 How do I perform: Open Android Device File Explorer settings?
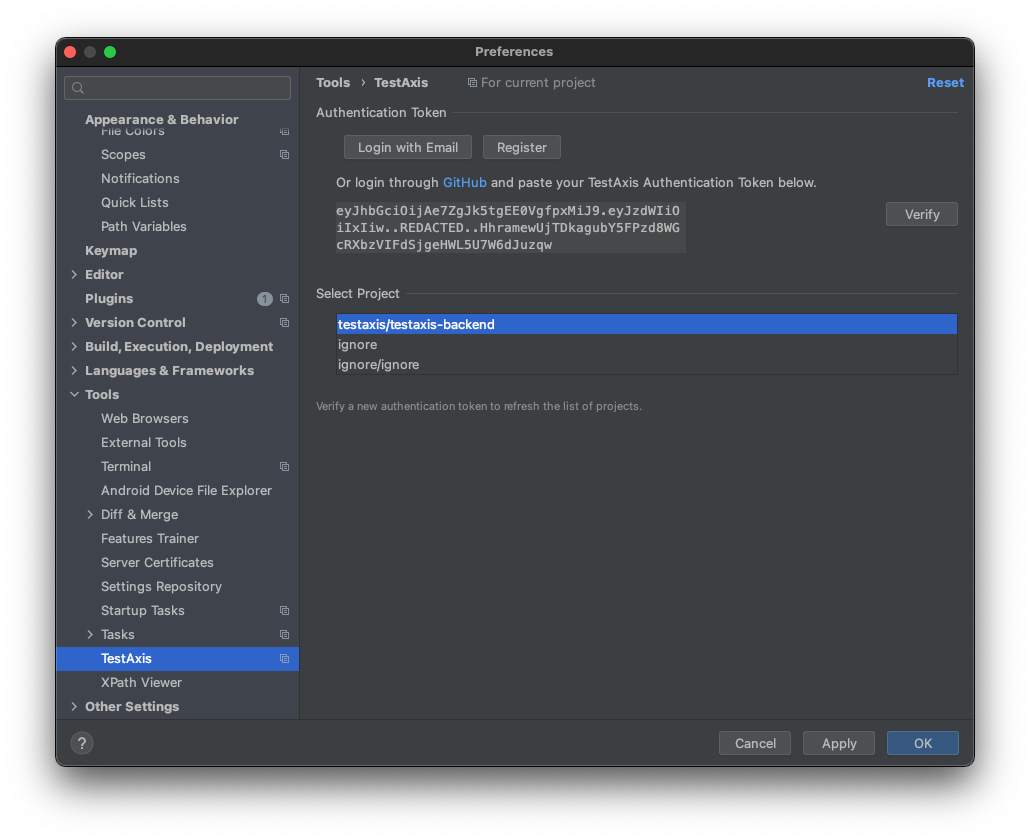(x=187, y=491)
